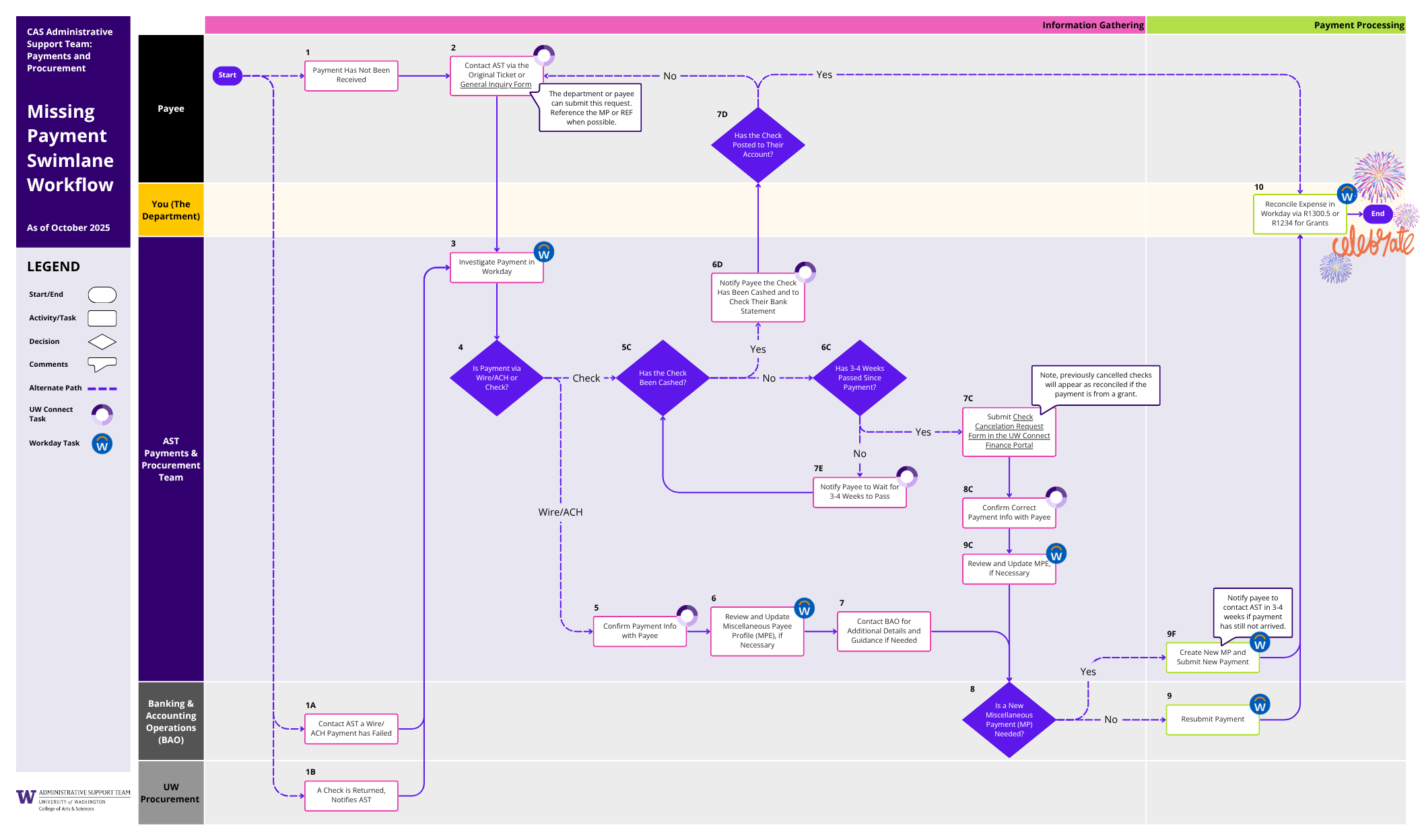Click the UW Connect icon on Confirm Payment Info
Viewport: 1422px width, 840px height.
(x=687, y=615)
